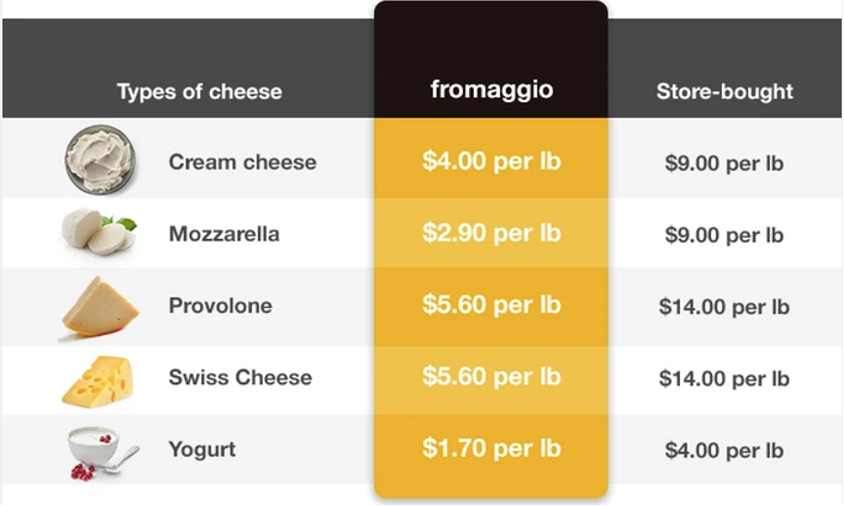This screenshot has width=844, height=506.
Task: Click store-bought $14.00 per lb Swiss cheese price
Action: pyautogui.click(x=724, y=379)
